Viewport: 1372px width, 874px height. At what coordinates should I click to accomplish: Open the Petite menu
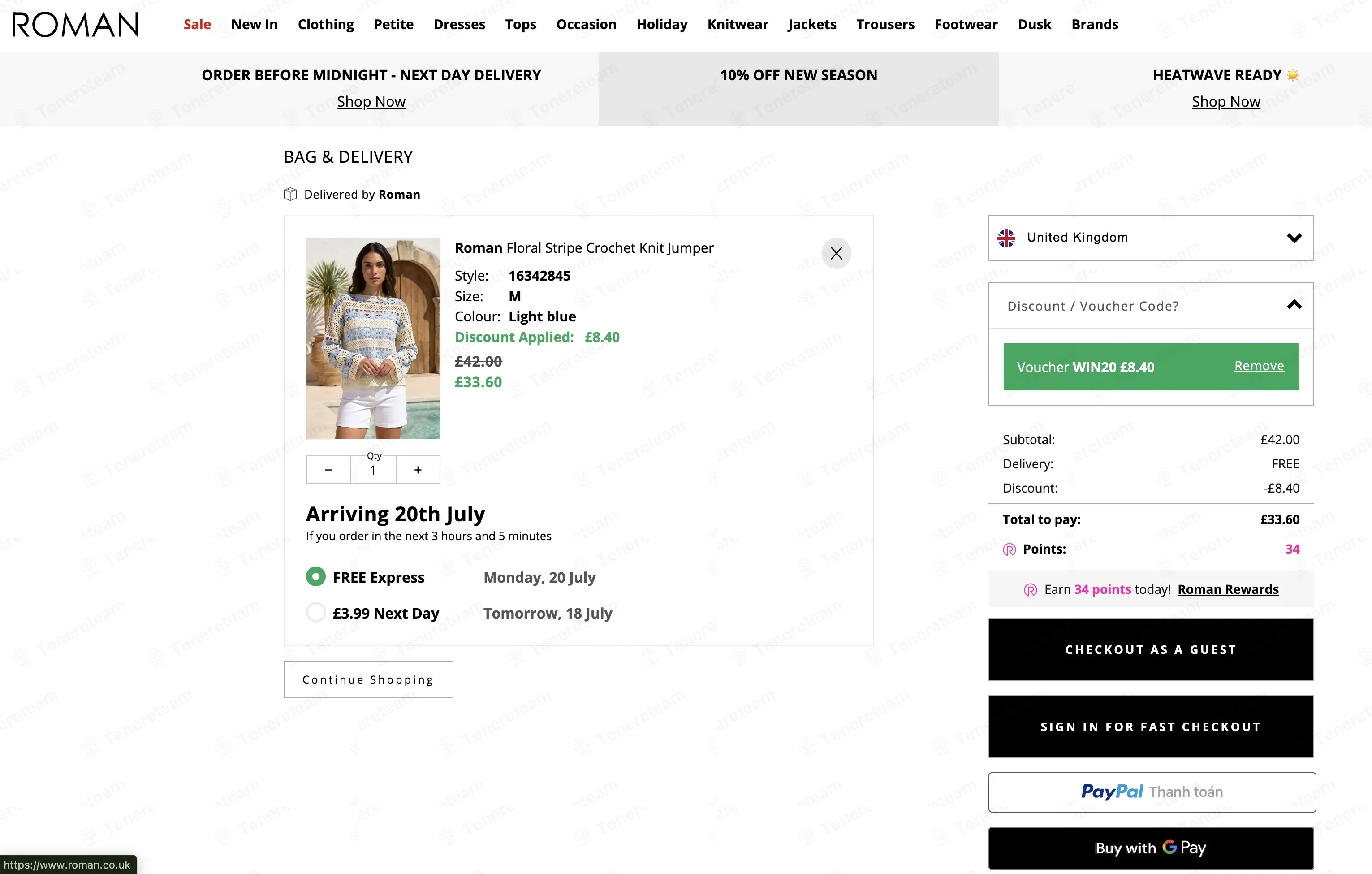pyautogui.click(x=394, y=25)
